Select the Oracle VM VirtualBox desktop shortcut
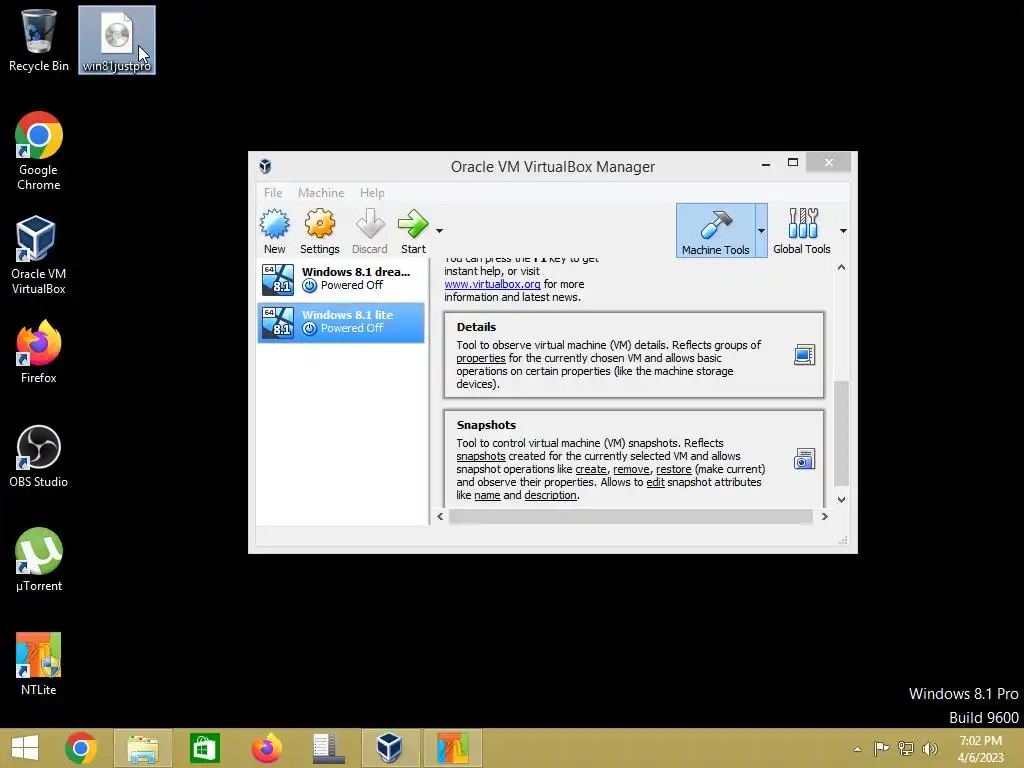The image size is (1024, 768). pos(39,255)
